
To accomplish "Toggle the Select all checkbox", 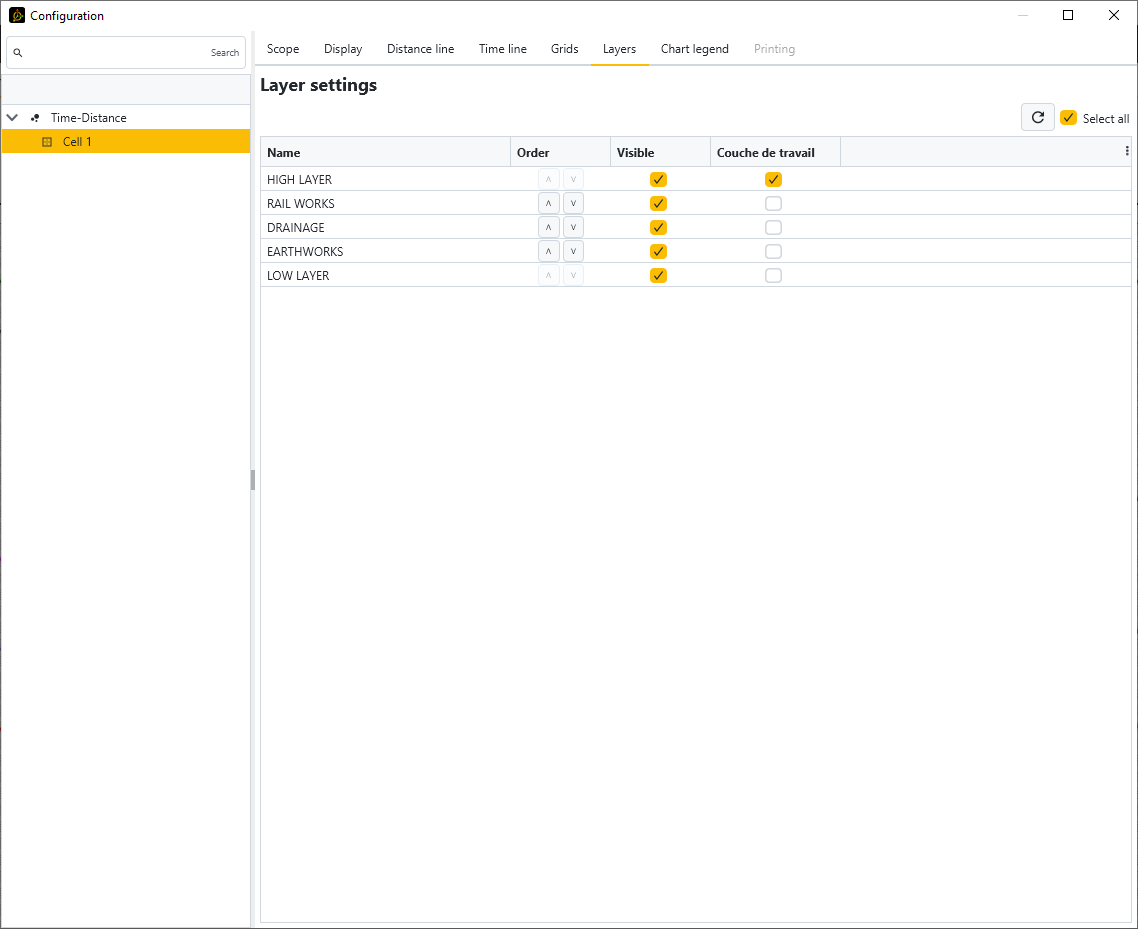I will [1068, 118].
